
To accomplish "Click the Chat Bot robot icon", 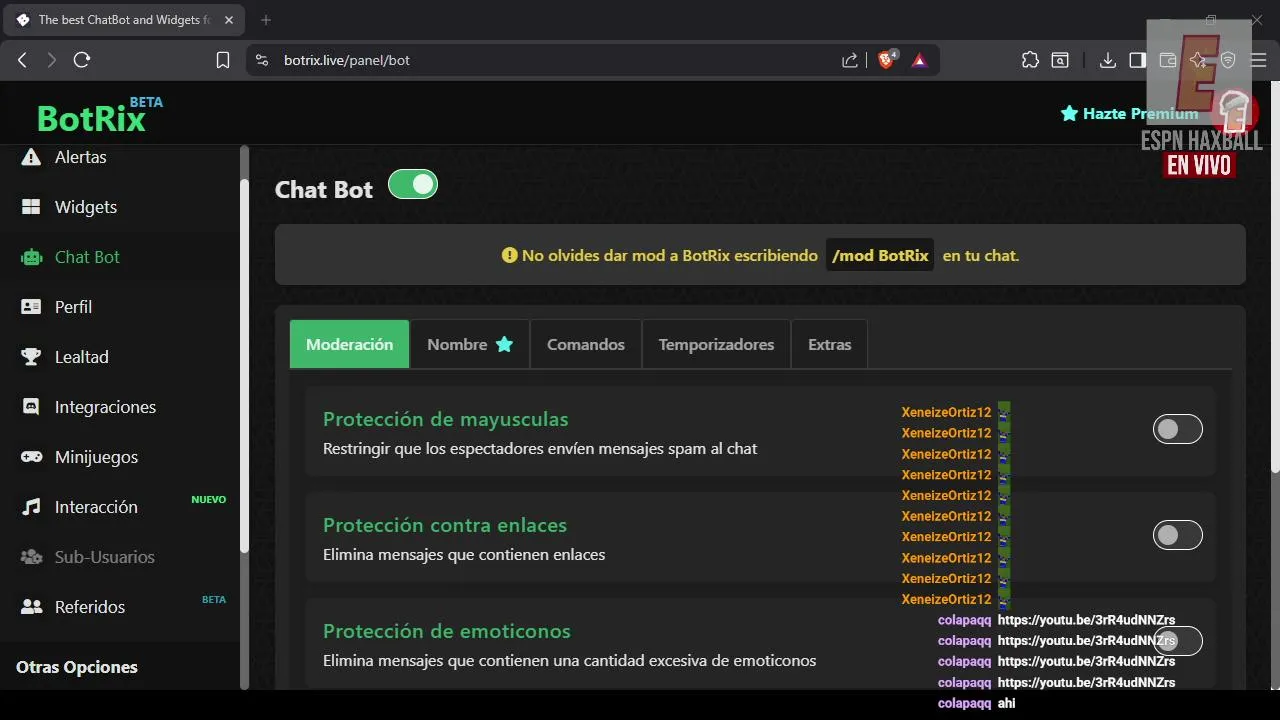I will click(x=32, y=257).
